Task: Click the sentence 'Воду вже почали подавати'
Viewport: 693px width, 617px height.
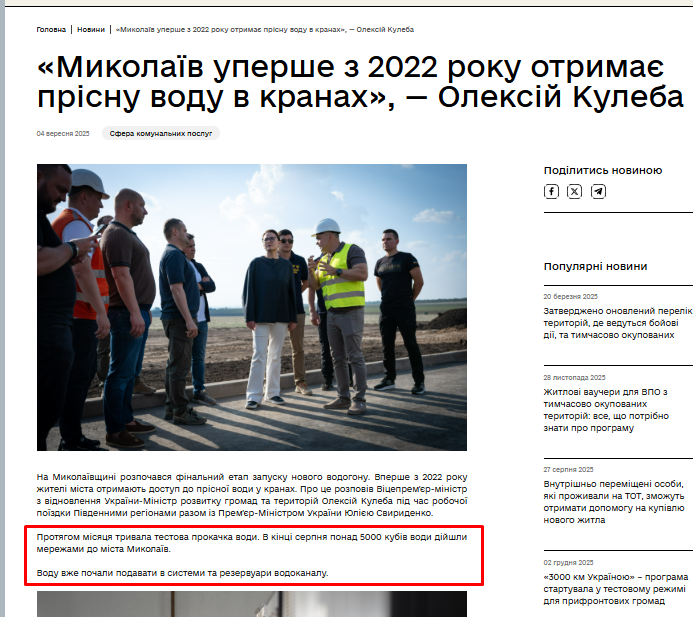Action: pyautogui.click(x=182, y=573)
